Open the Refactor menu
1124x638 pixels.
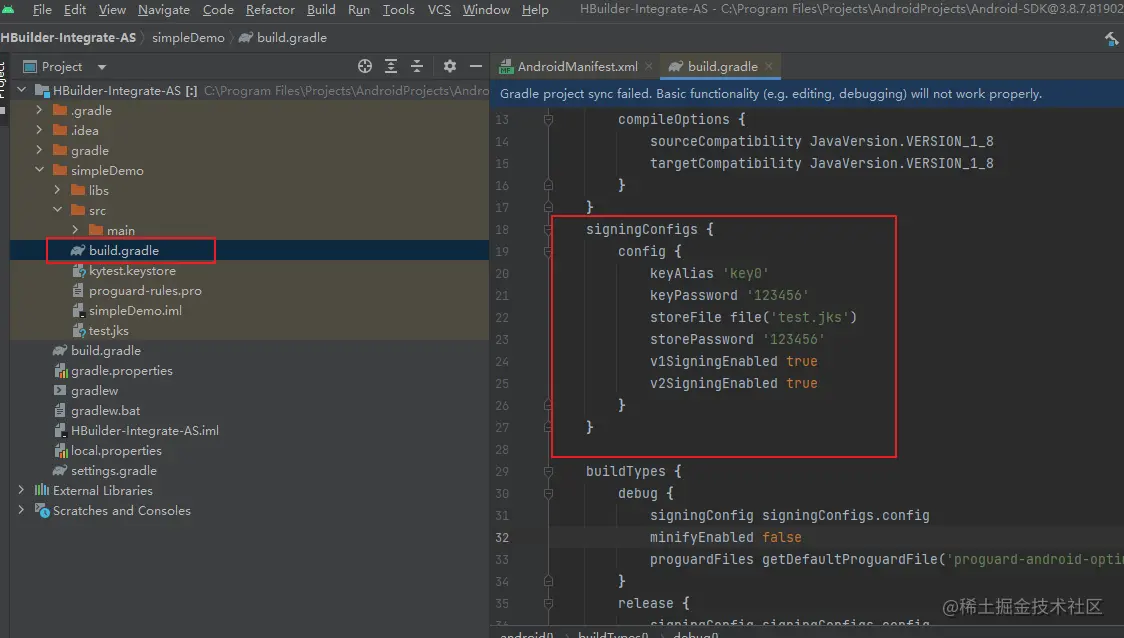(x=270, y=9)
